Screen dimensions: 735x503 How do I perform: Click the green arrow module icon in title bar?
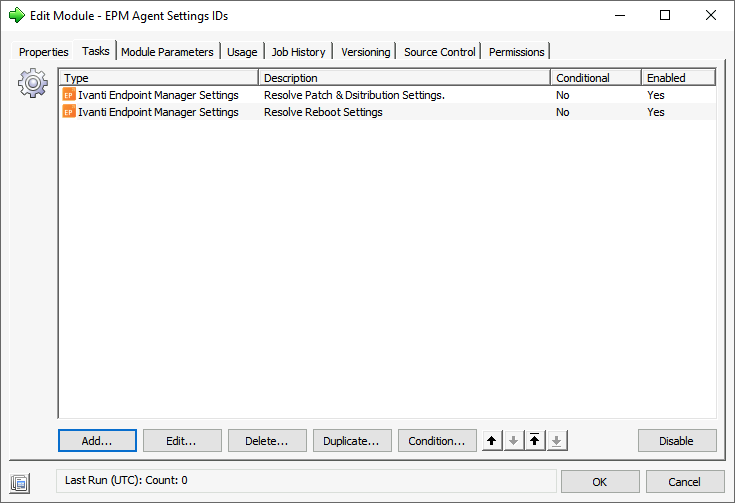(17, 15)
